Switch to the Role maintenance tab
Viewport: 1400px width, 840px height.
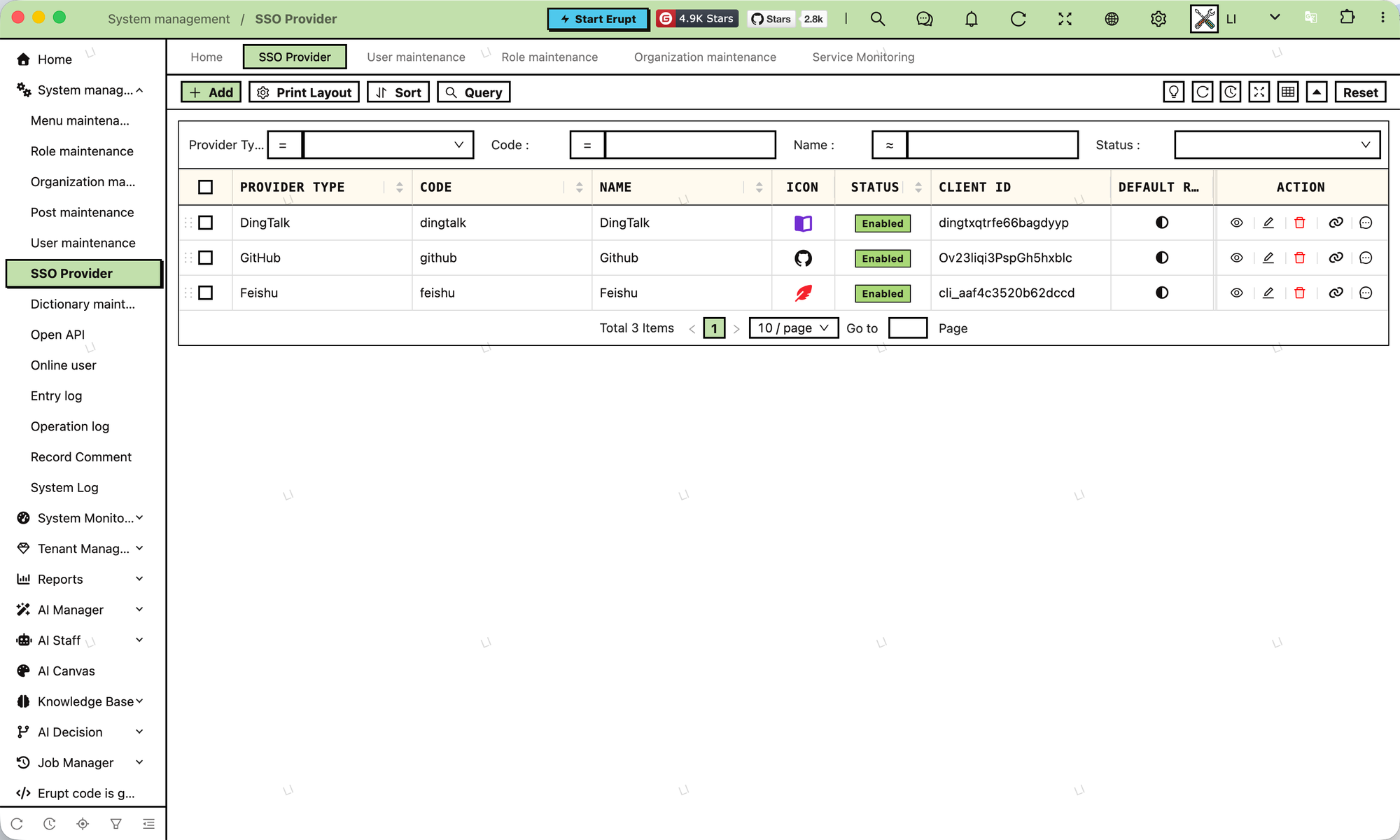pyautogui.click(x=549, y=57)
